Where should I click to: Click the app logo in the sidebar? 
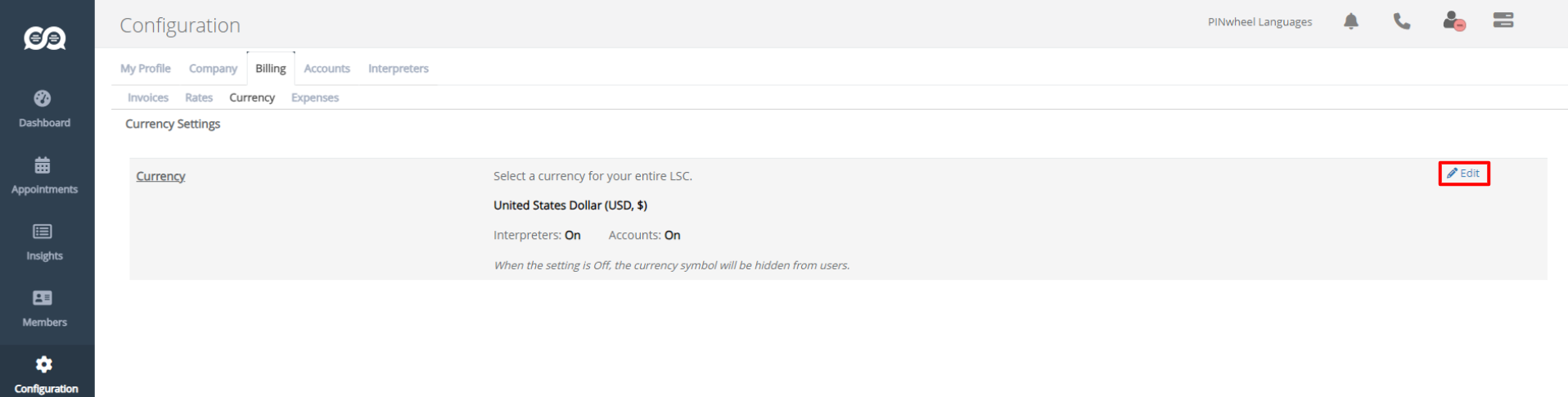point(45,38)
